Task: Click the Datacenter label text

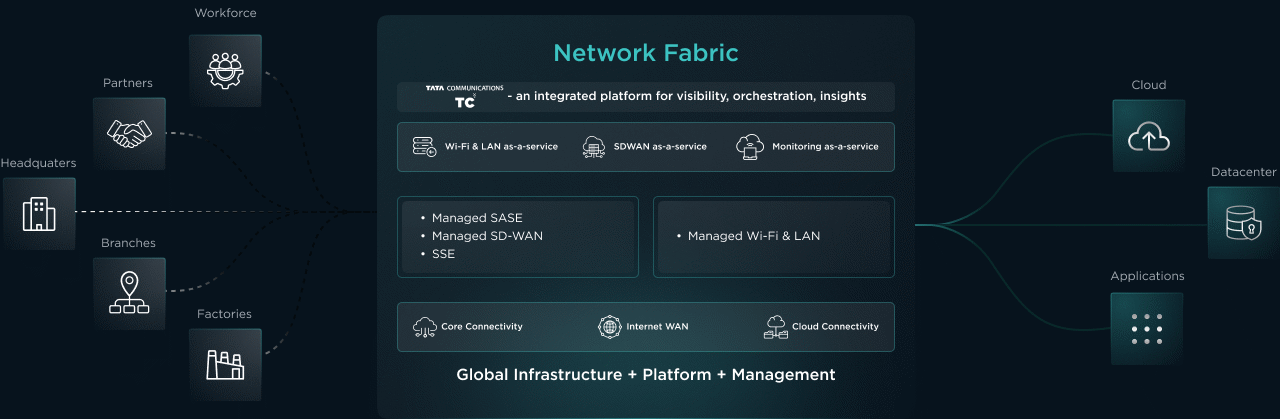Action: pyautogui.click(x=1244, y=173)
